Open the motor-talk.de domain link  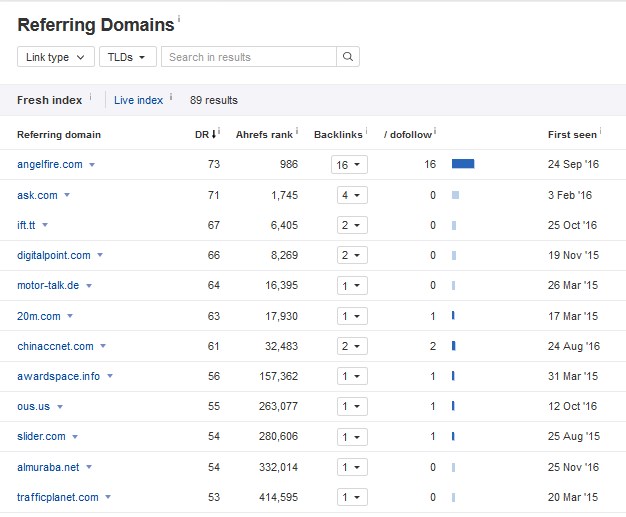pos(47,286)
